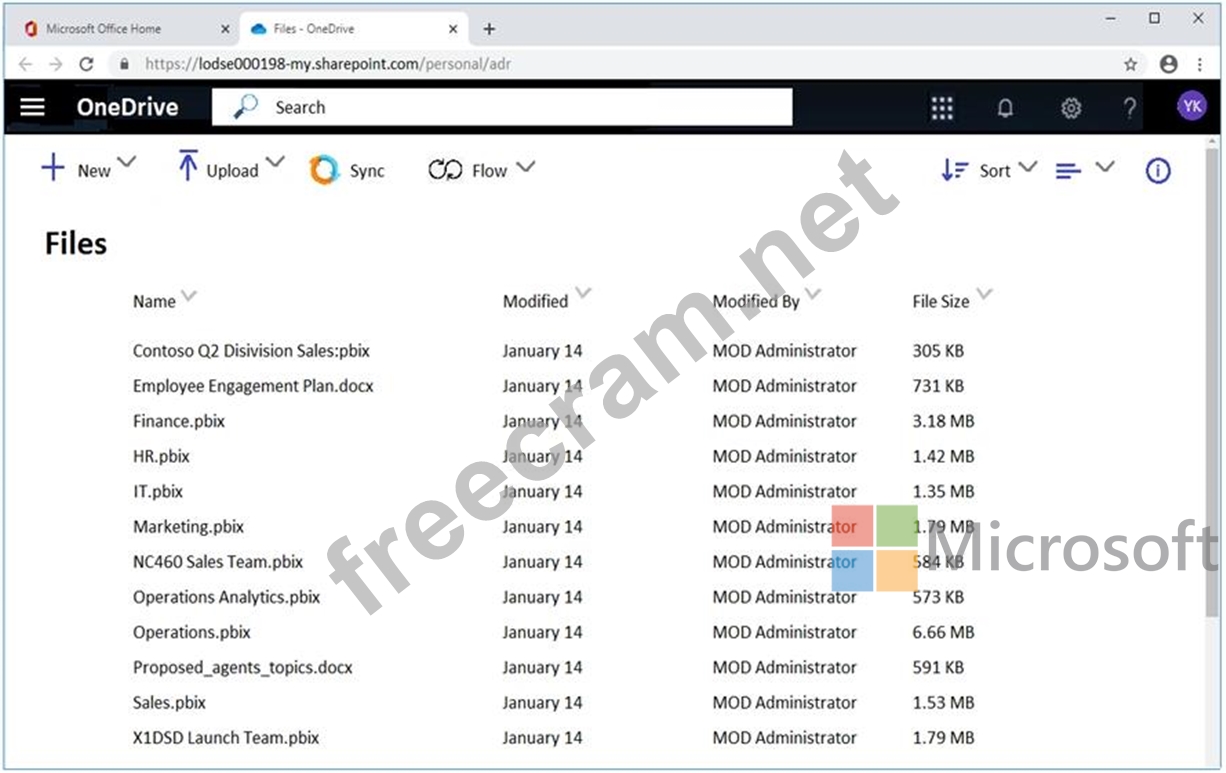Click the plus icon for New
Image resolution: width=1226 pixels, height=773 pixels.
tap(53, 168)
